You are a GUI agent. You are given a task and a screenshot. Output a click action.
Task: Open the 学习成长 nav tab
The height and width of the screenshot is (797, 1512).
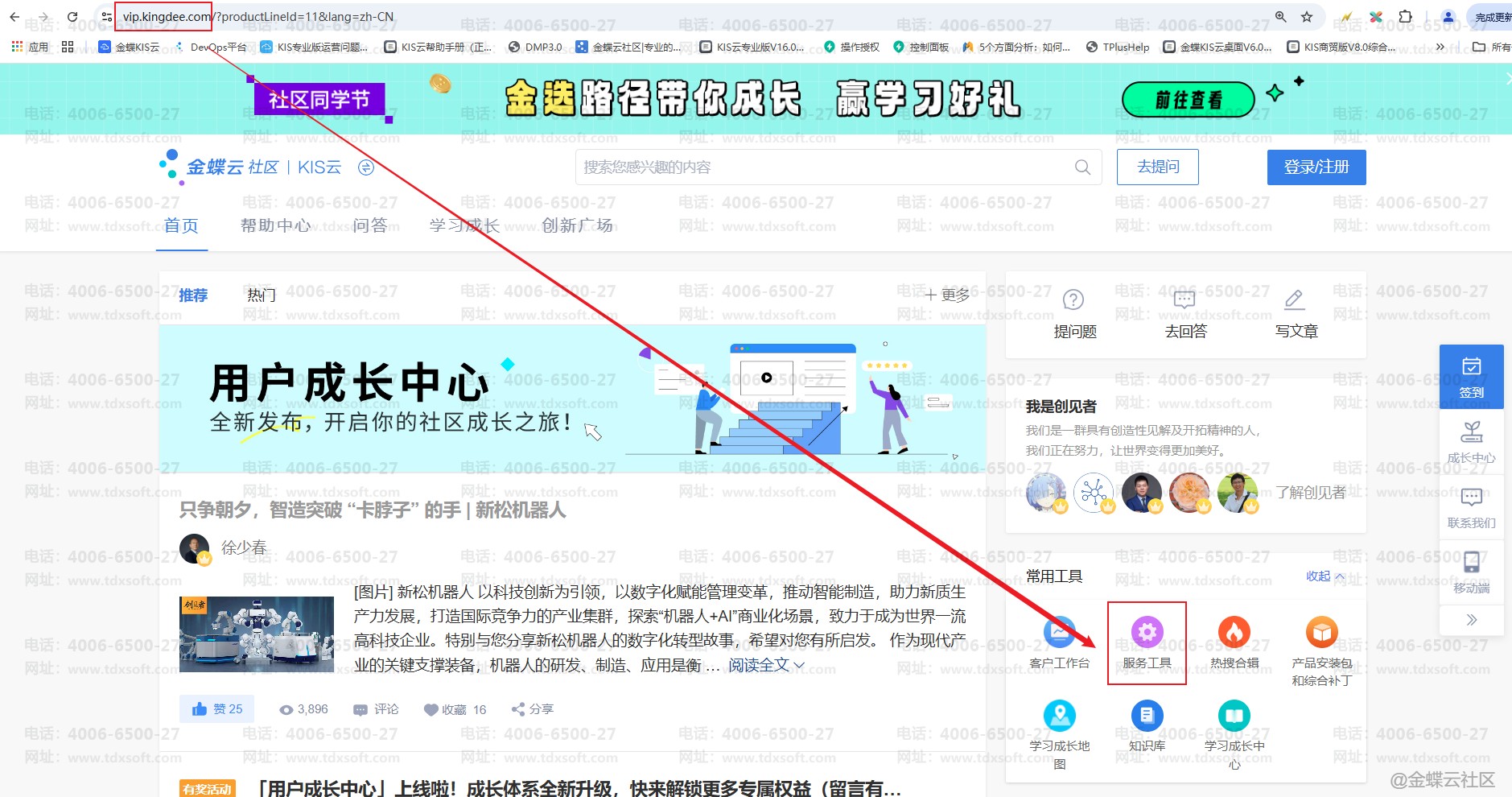464,226
